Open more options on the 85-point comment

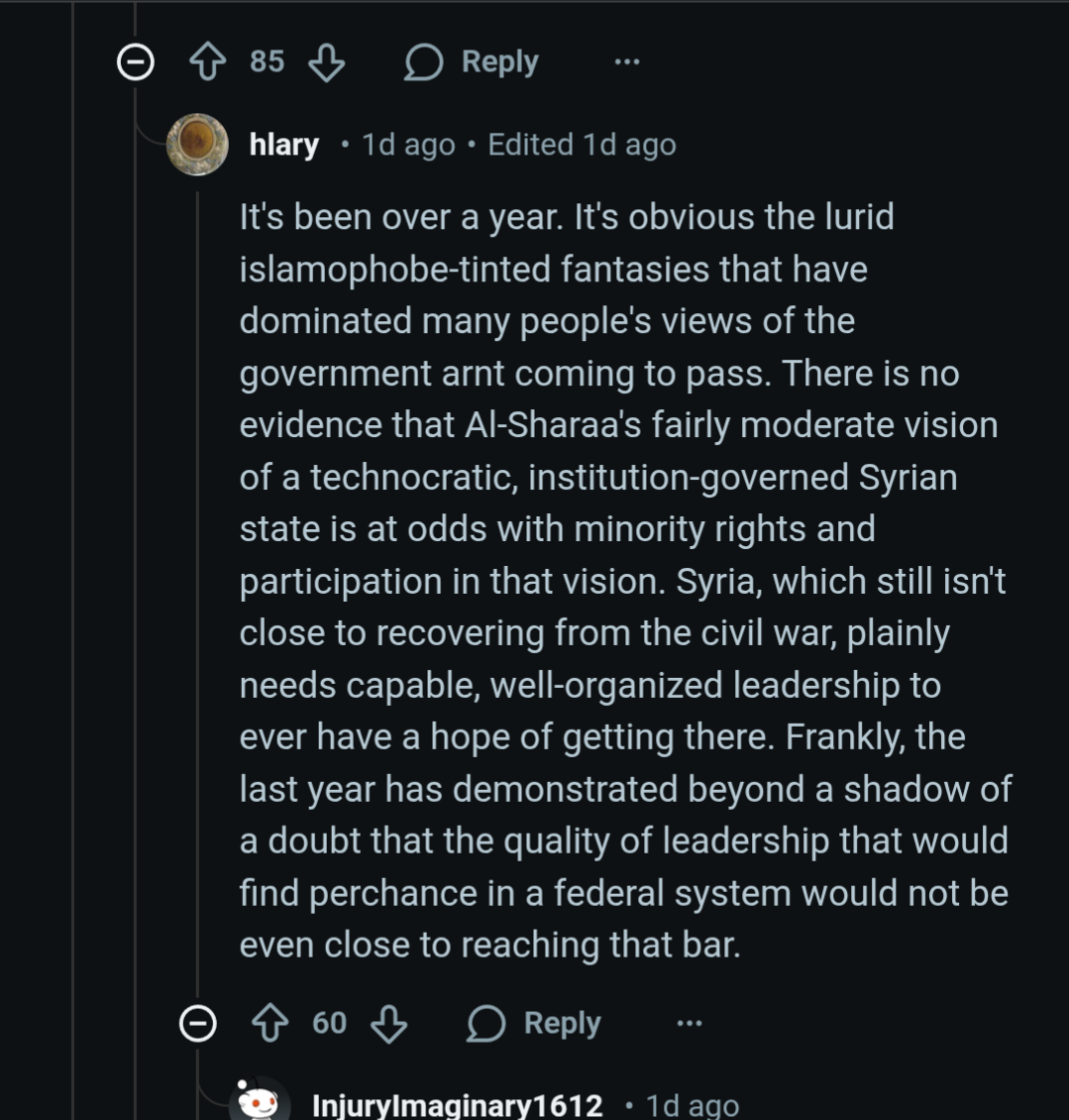tap(627, 62)
